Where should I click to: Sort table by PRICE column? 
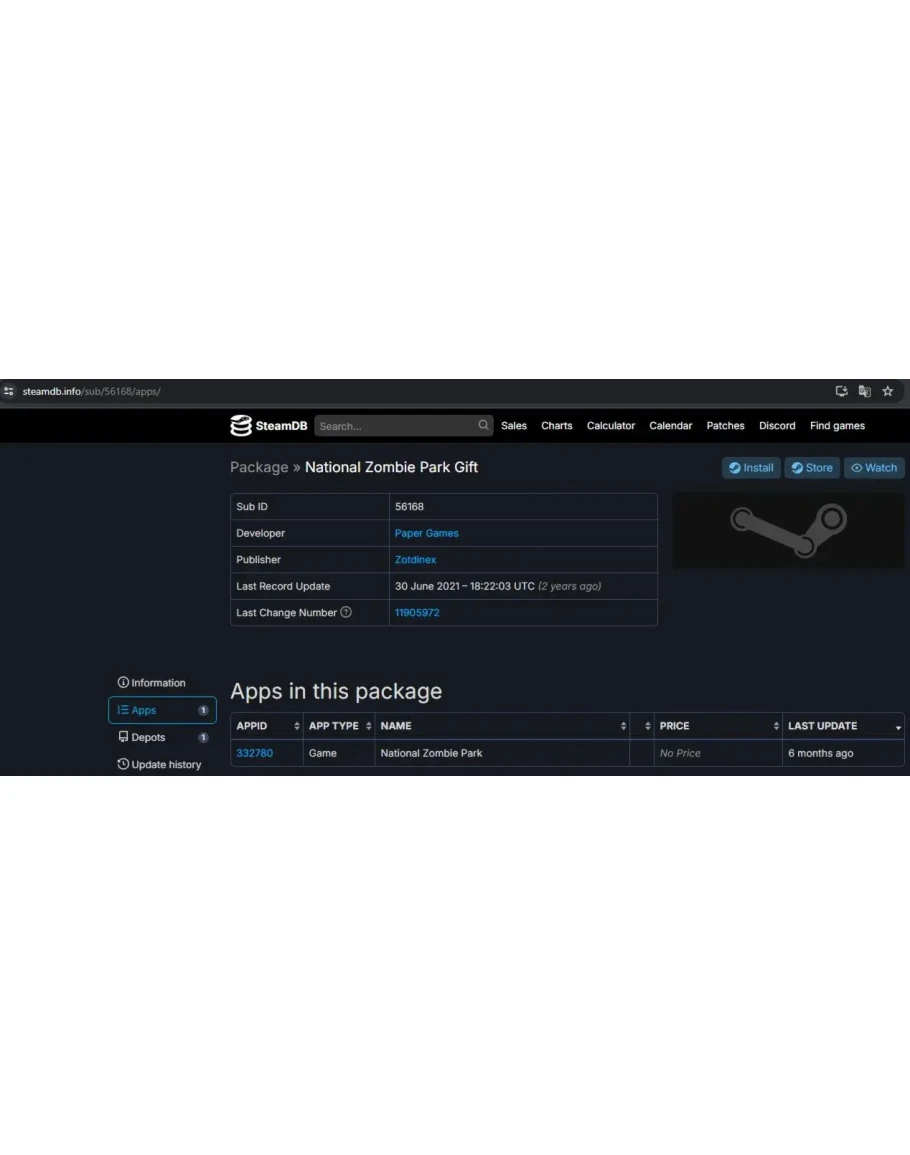point(718,726)
